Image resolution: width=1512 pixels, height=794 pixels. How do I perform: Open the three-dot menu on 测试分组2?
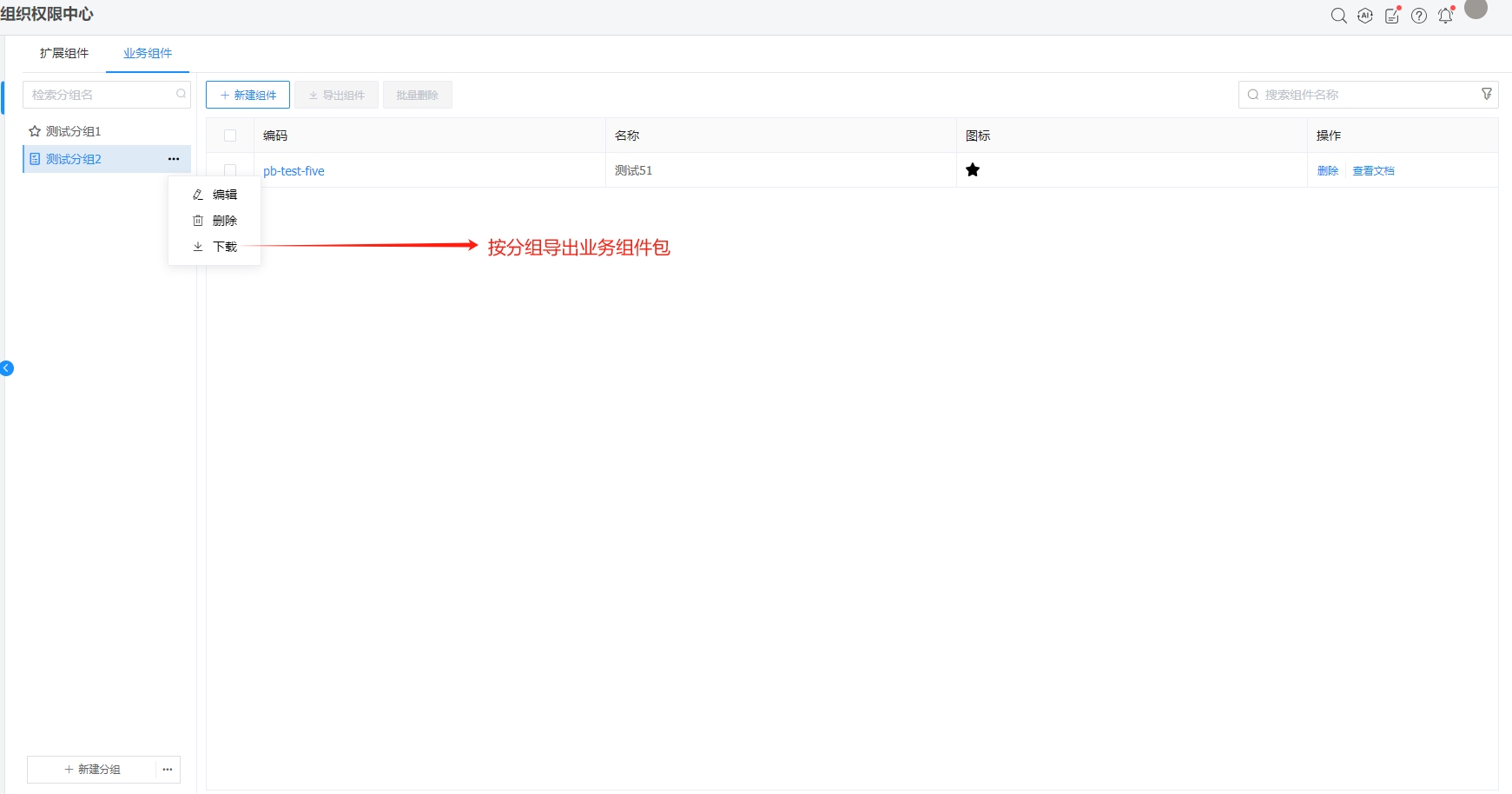pos(174,159)
